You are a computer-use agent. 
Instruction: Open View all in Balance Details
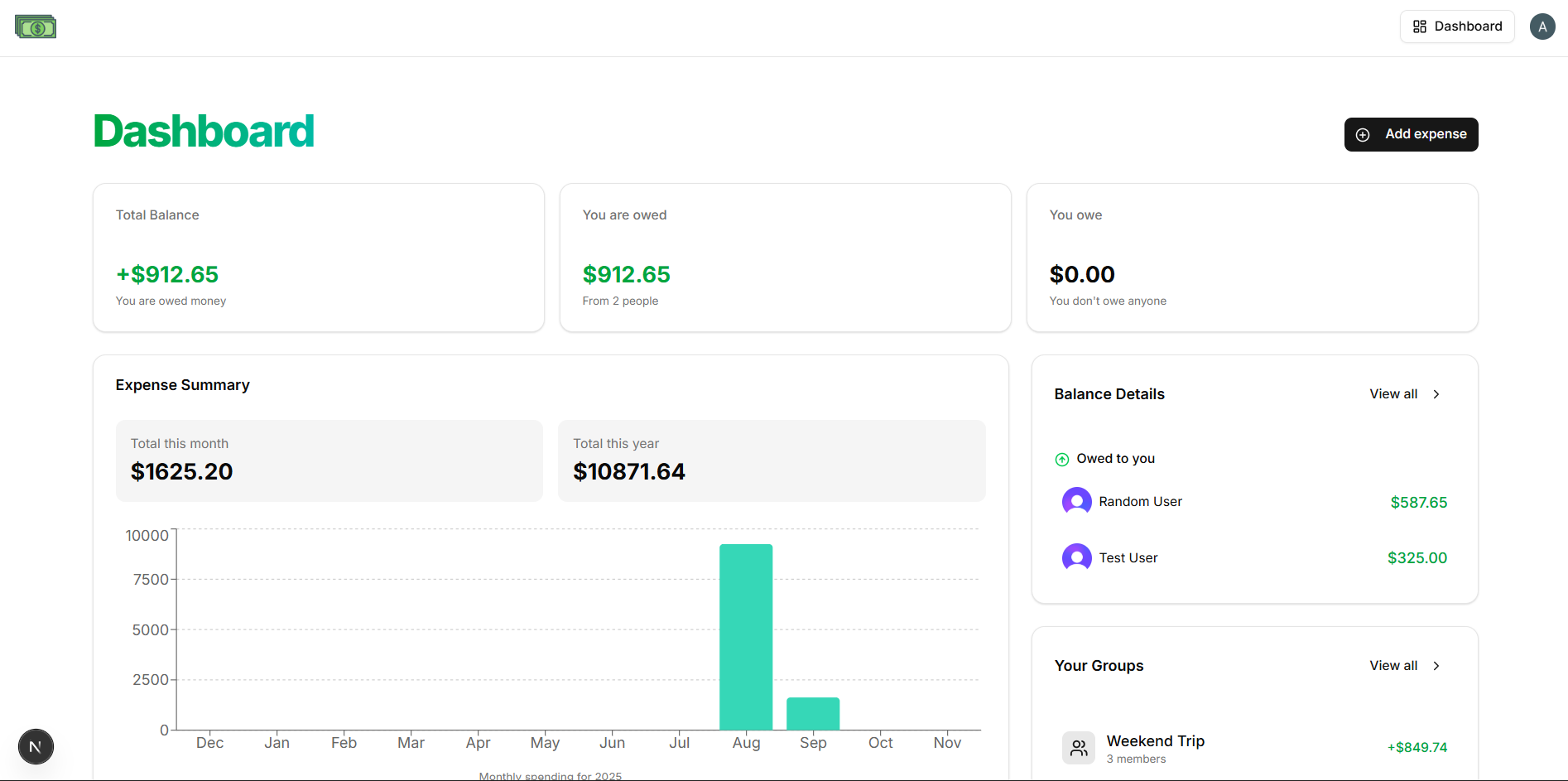tap(1405, 394)
